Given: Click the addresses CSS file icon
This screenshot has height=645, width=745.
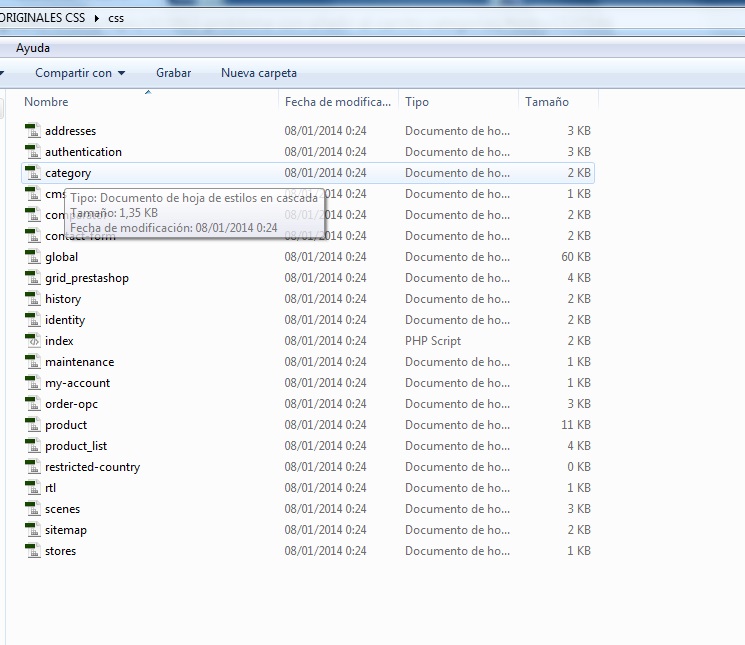Looking at the screenshot, I should coord(33,131).
